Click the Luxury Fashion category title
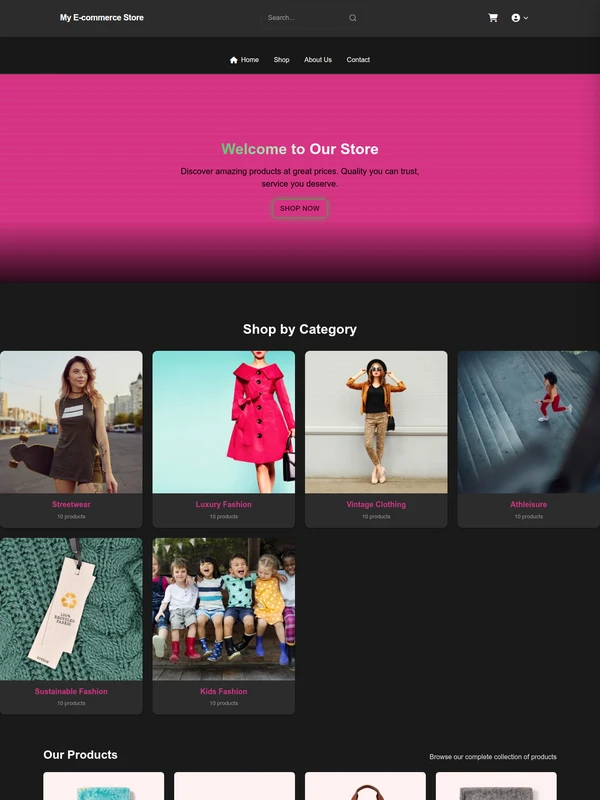This screenshot has height=800, width=600. tap(223, 504)
